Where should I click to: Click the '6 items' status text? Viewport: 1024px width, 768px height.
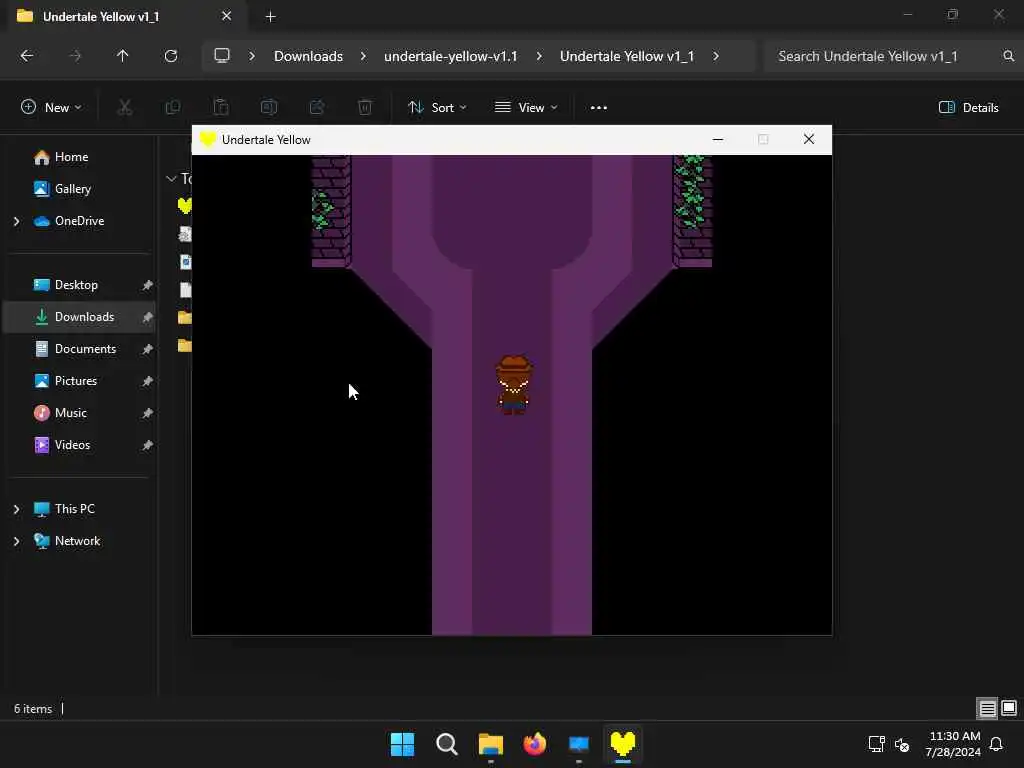[x=33, y=709]
